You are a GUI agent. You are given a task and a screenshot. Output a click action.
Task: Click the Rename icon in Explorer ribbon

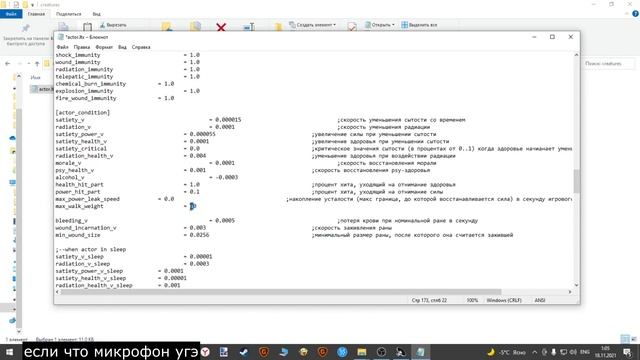pos(249,27)
